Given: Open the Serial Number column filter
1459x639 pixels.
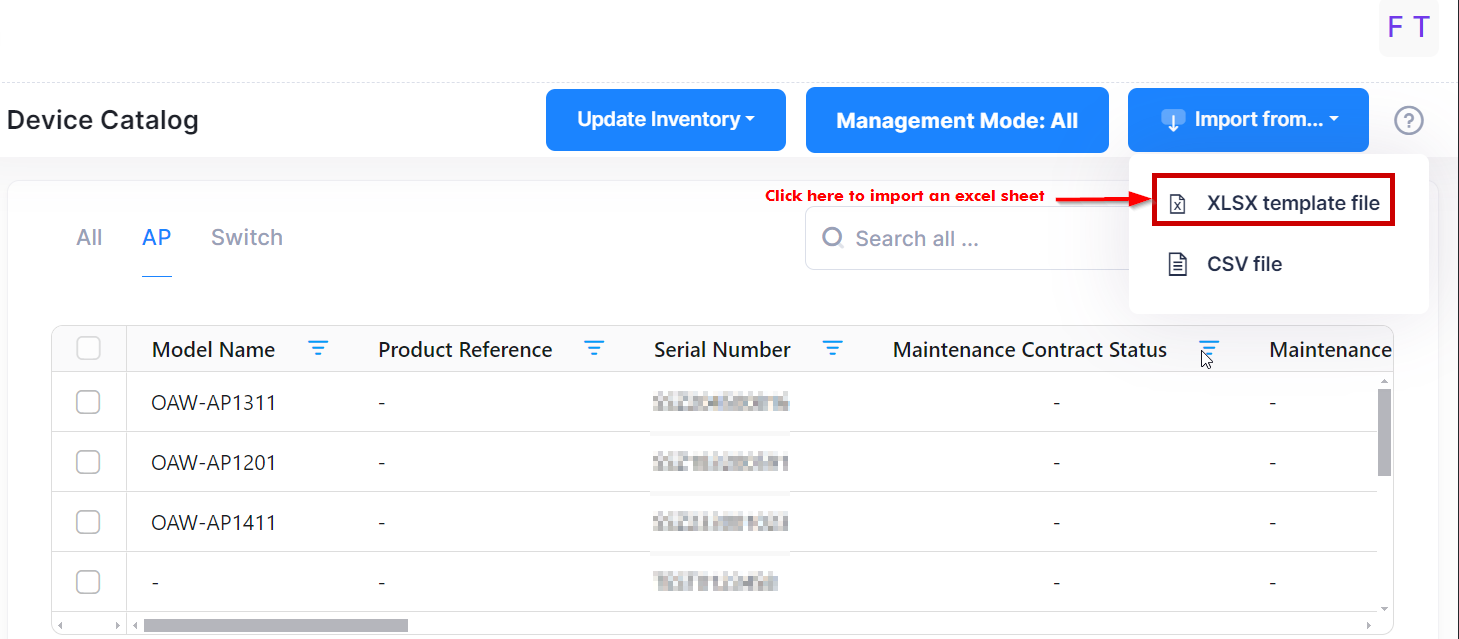Looking at the screenshot, I should click(832, 349).
